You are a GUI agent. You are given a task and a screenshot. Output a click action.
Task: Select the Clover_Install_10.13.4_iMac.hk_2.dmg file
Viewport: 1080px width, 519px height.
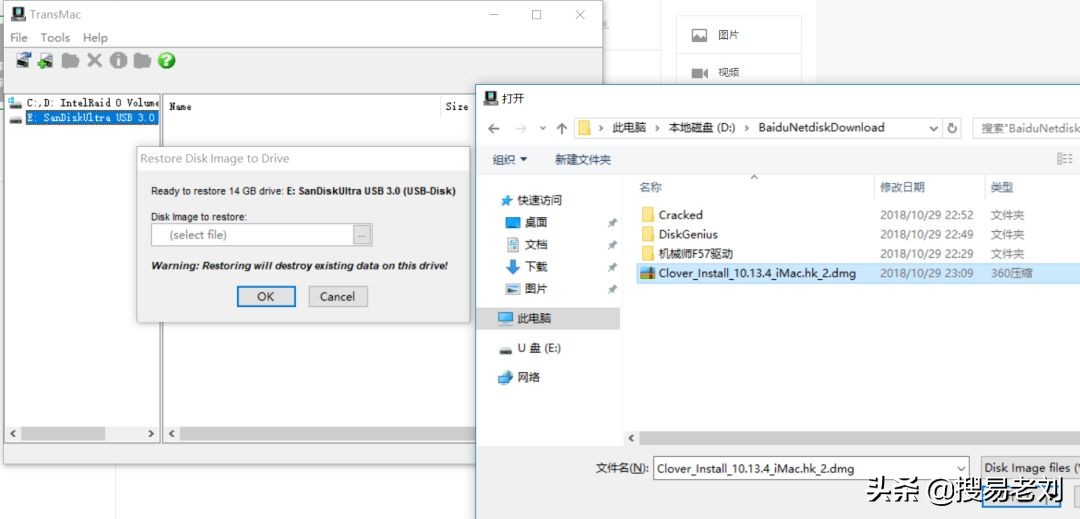pyautogui.click(x=858, y=273)
